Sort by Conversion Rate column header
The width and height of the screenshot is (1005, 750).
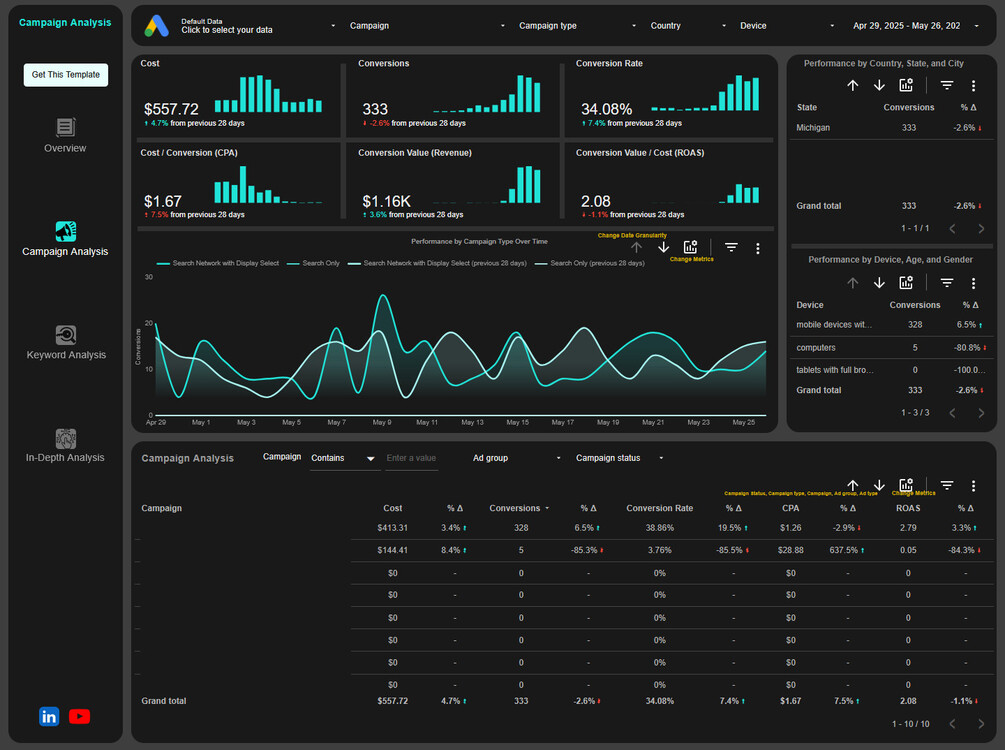[660, 508]
